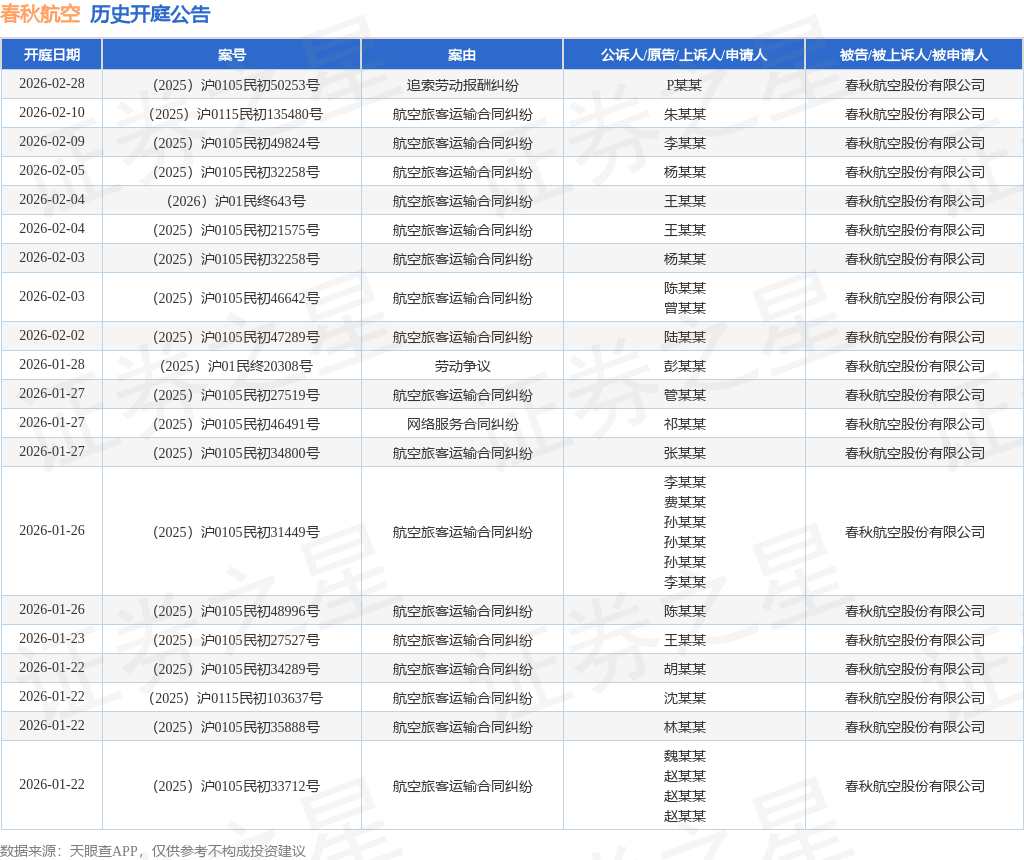The image size is (1024, 860).
Task: Click the 历史开庭公告 heading
Action: (x=150, y=14)
